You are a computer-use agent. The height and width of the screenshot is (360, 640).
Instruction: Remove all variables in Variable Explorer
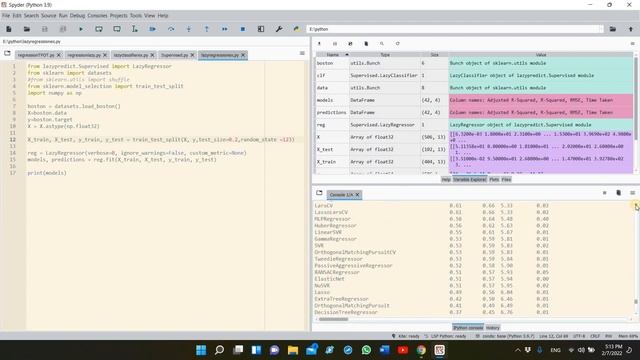point(366,44)
